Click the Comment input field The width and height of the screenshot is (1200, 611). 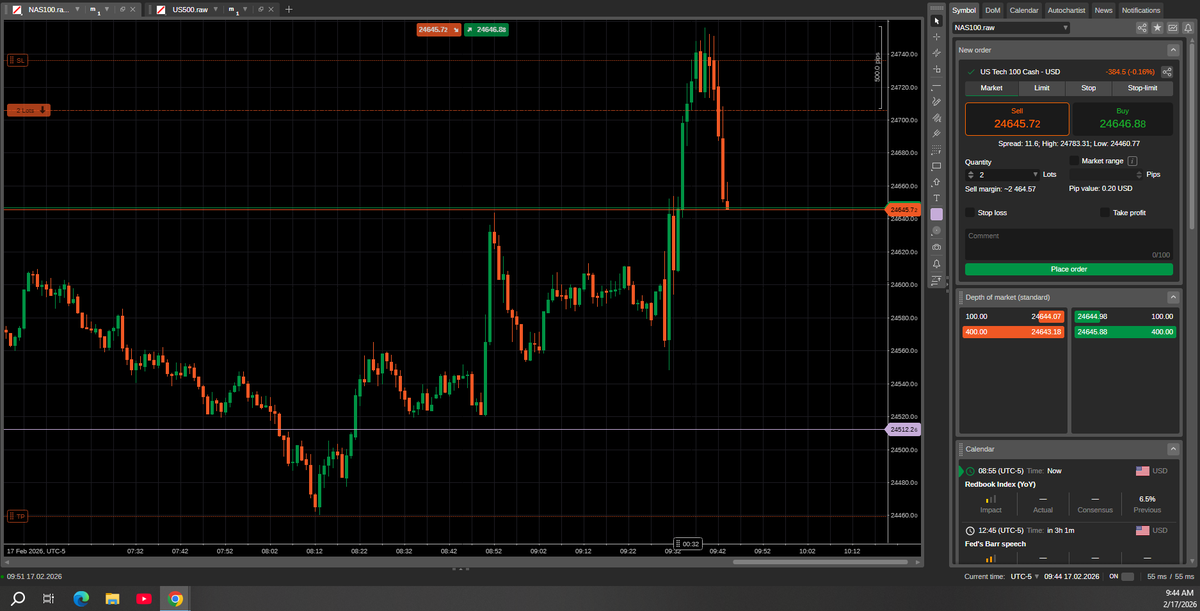pos(1069,244)
